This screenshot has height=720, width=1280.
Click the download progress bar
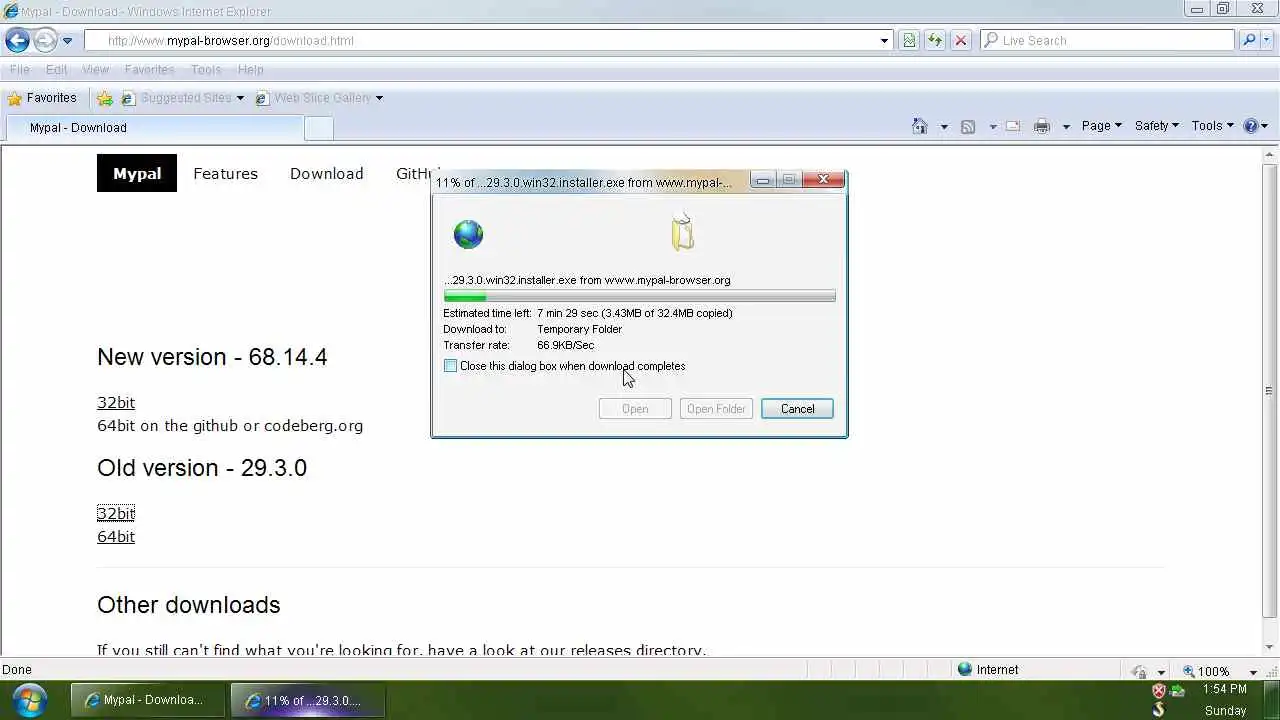point(640,297)
